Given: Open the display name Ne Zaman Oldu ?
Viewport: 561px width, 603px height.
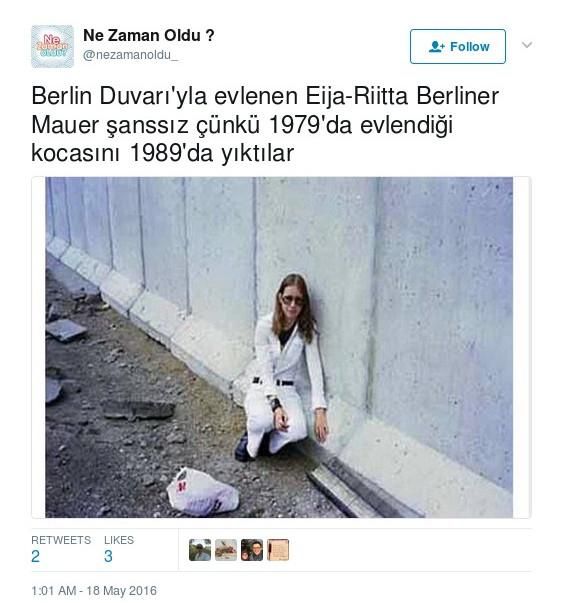Looking at the screenshot, I should (149, 35).
